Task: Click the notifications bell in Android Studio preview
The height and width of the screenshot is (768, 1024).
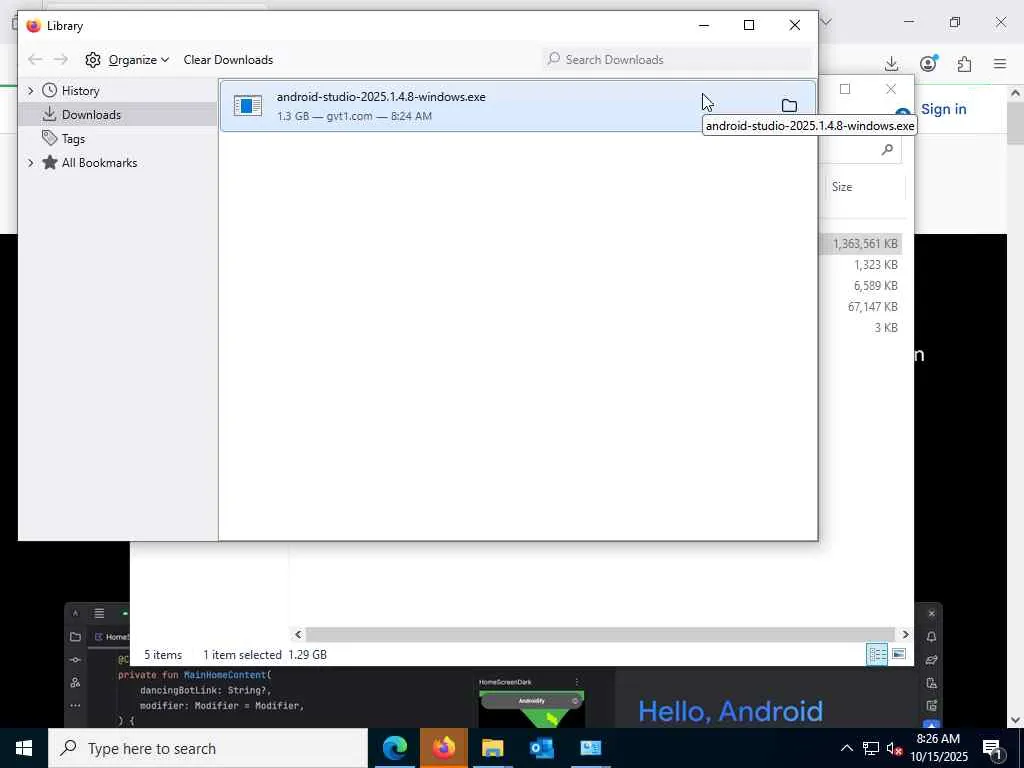Action: [931, 637]
